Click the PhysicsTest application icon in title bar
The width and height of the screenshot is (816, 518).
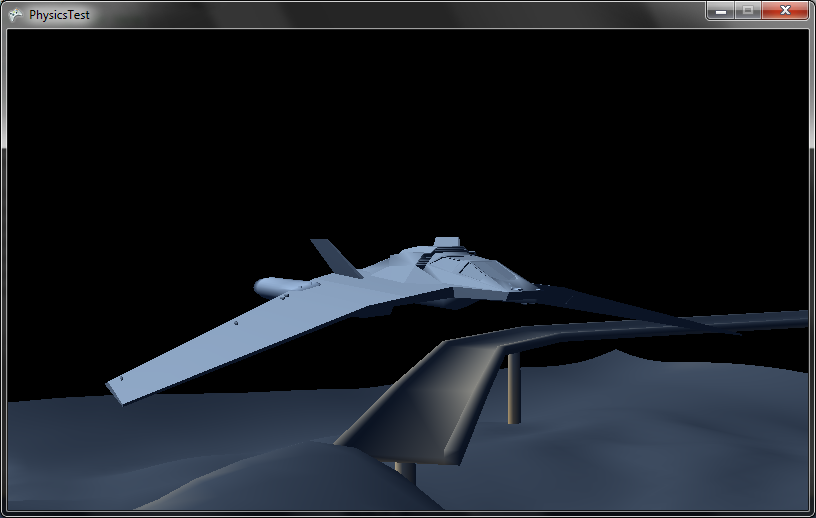tap(15, 14)
